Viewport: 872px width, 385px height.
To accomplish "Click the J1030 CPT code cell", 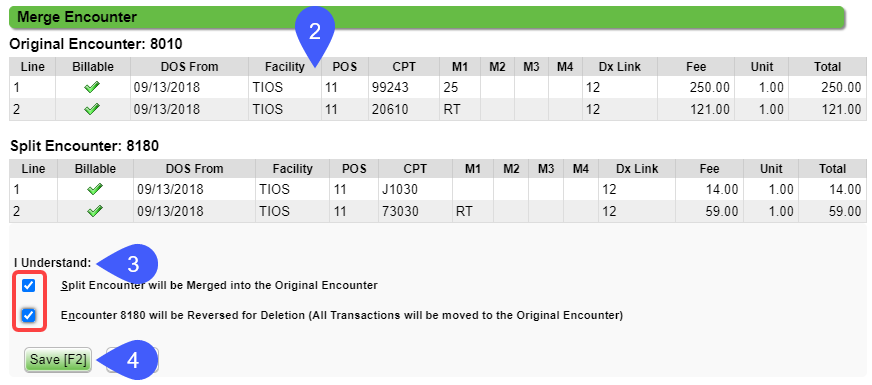I will (x=415, y=190).
